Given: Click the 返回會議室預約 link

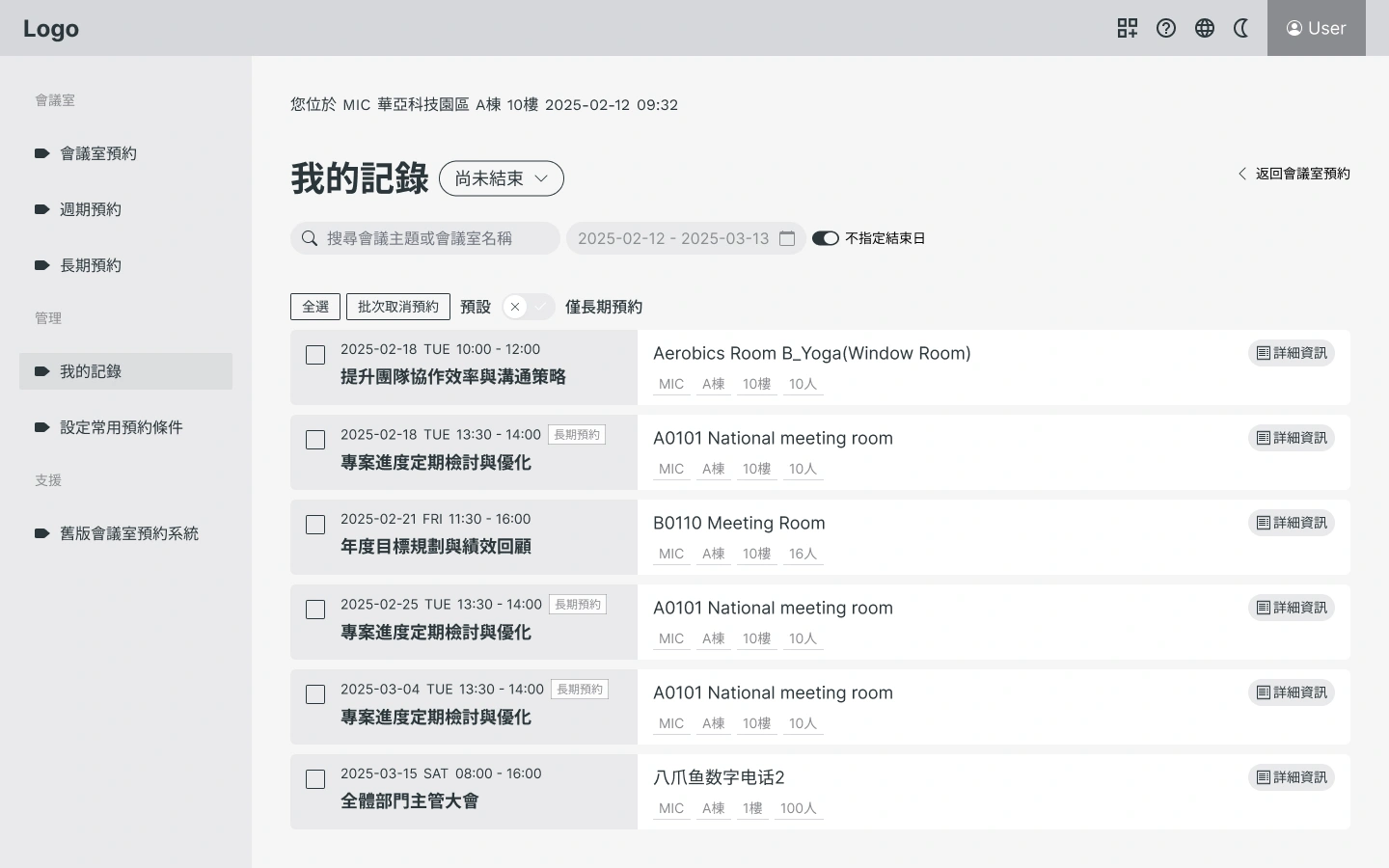Looking at the screenshot, I should click(x=1294, y=174).
